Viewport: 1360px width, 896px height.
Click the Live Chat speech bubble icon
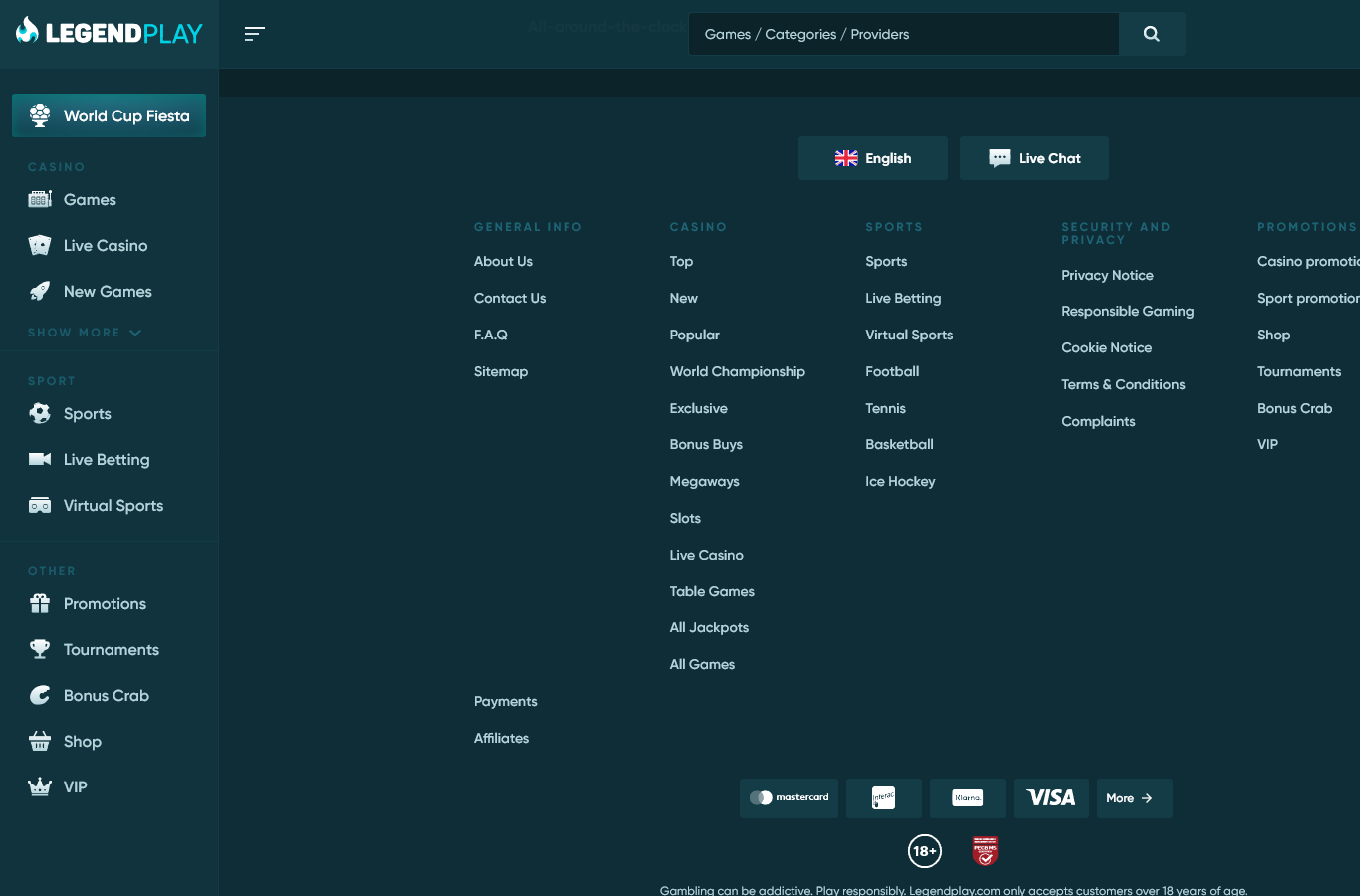pyautogui.click(x=1000, y=158)
